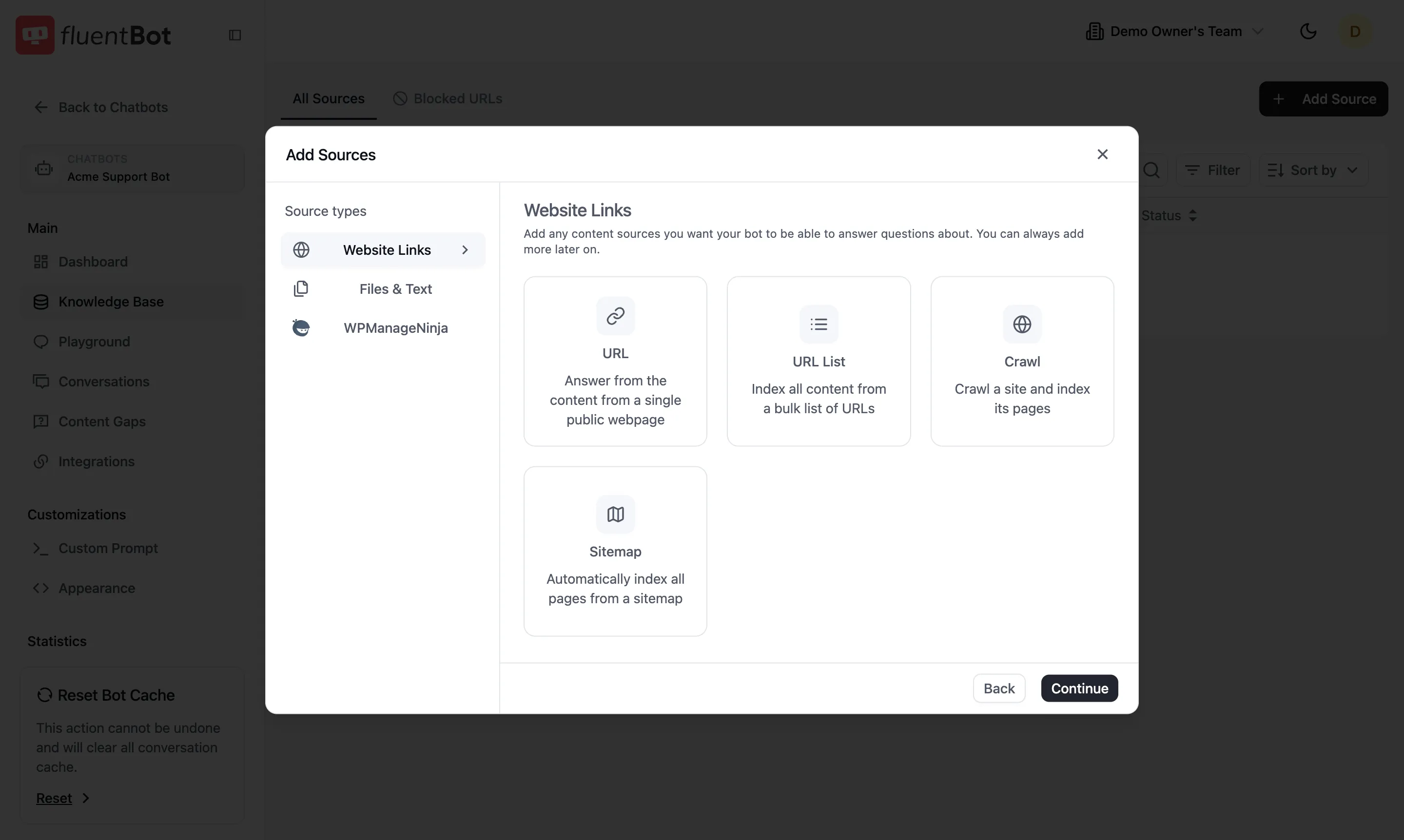Choose the Sitemap source card
1404x840 pixels.
tap(616, 552)
